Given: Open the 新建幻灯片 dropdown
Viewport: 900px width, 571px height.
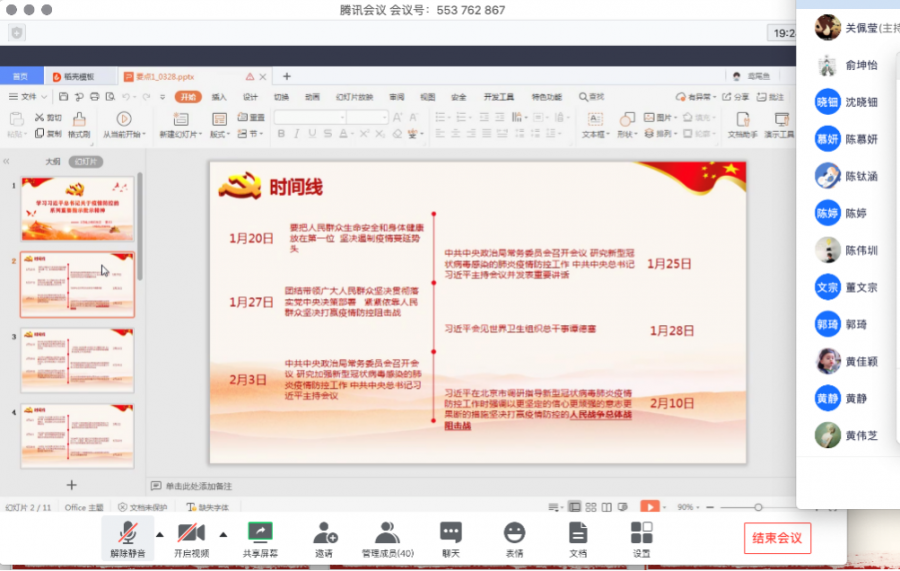Looking at the screenshot, I should tap(179, 134).
